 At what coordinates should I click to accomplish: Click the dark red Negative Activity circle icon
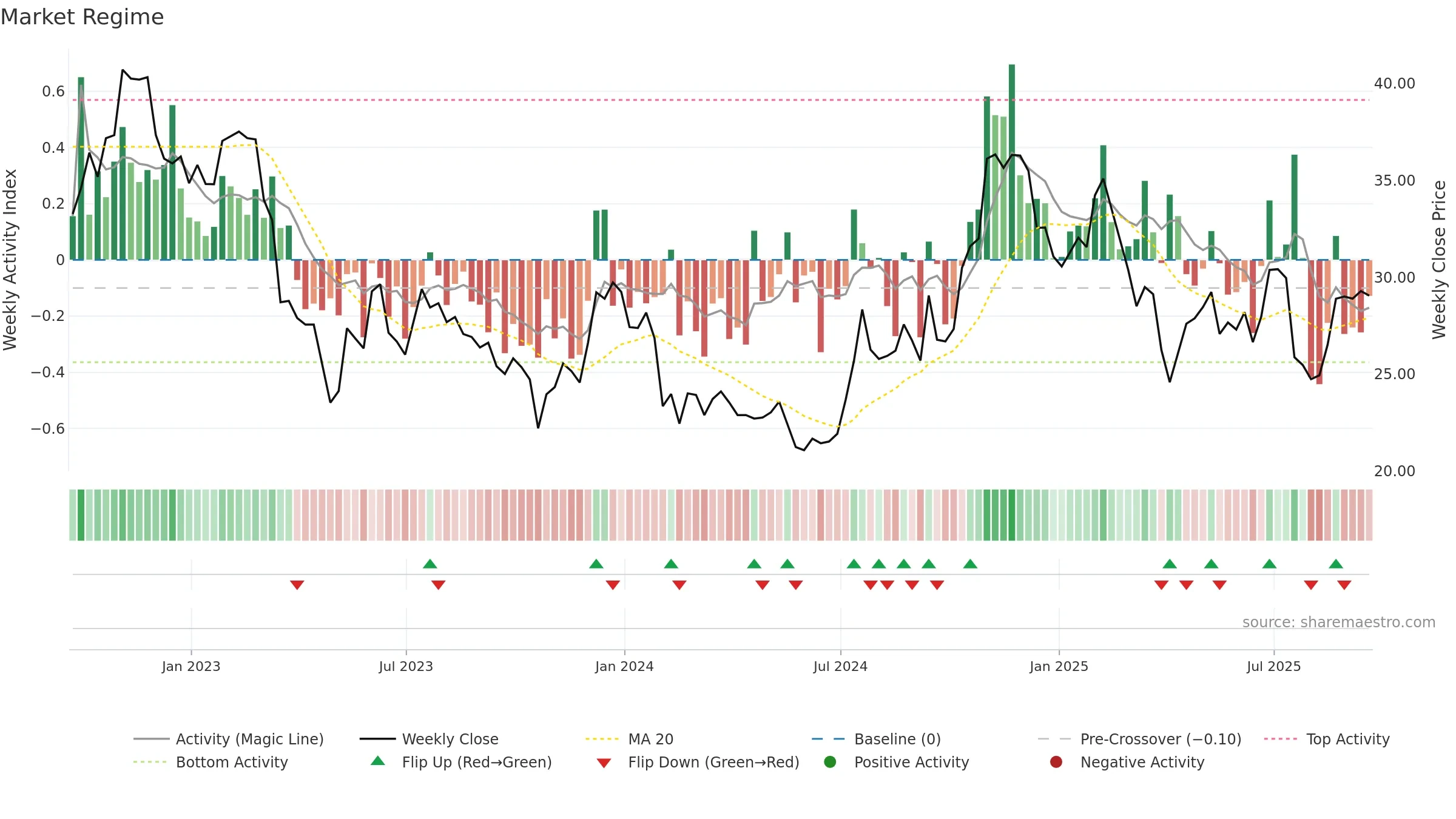1056,762
